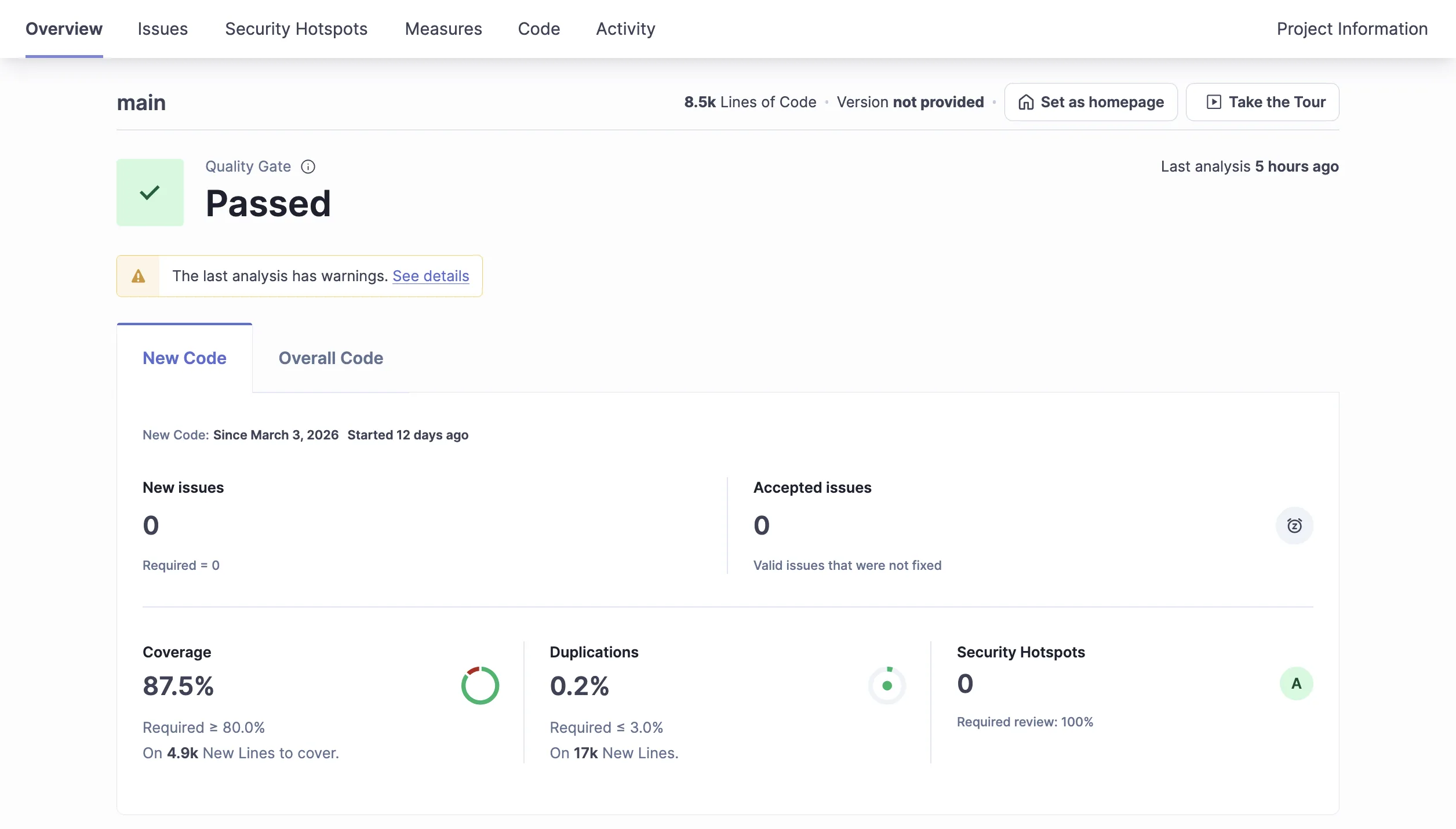Click the play icon on Take the Tour
The width and height of the screenshot is (1456, 829).
coord(1215,101)
